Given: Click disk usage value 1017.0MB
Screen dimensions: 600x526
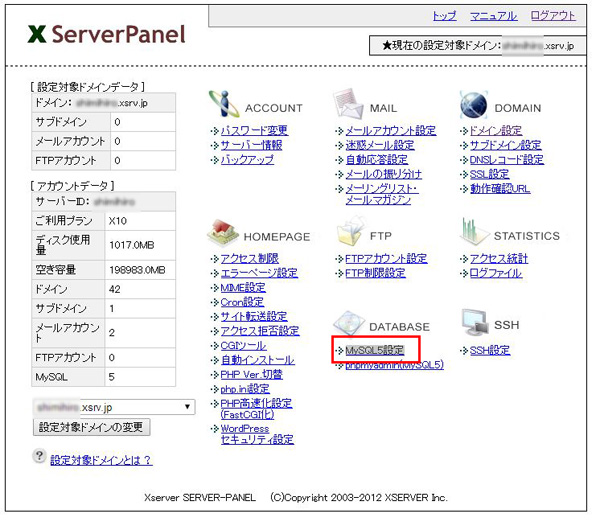Looking at the screenshot, I should [x=140, y=245].
